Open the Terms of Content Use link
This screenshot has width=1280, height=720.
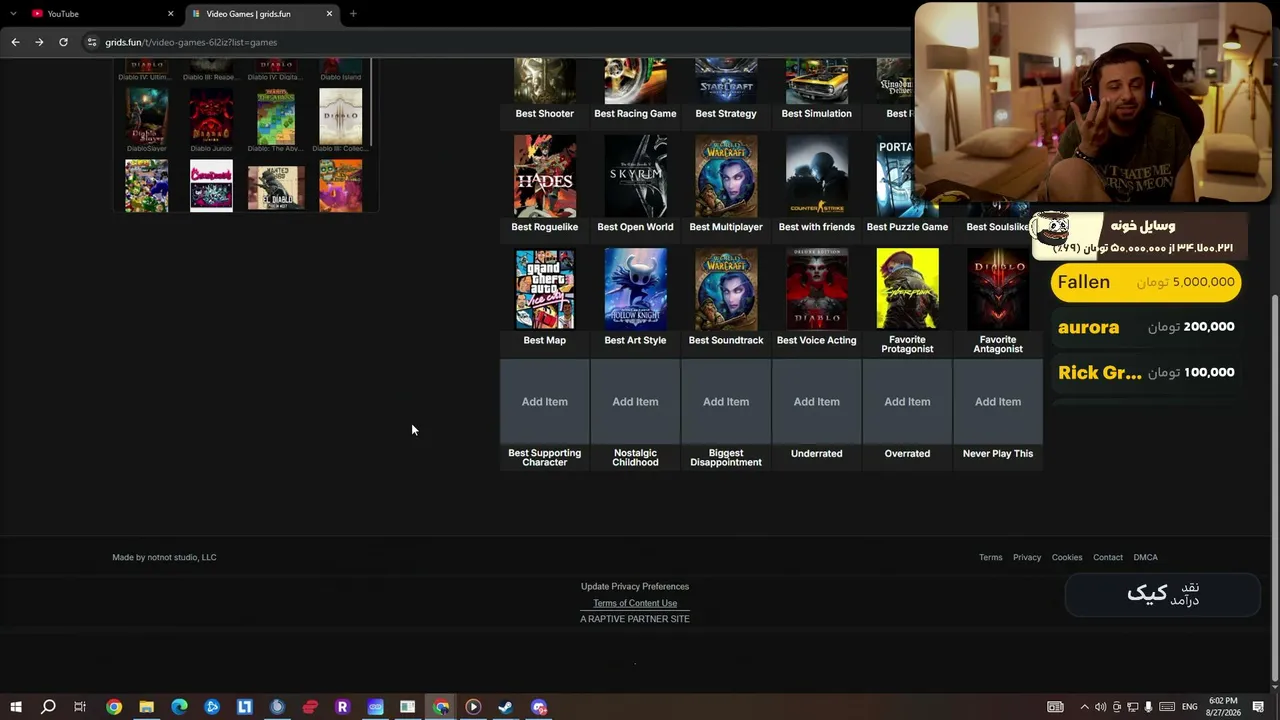tap(635, 603)
